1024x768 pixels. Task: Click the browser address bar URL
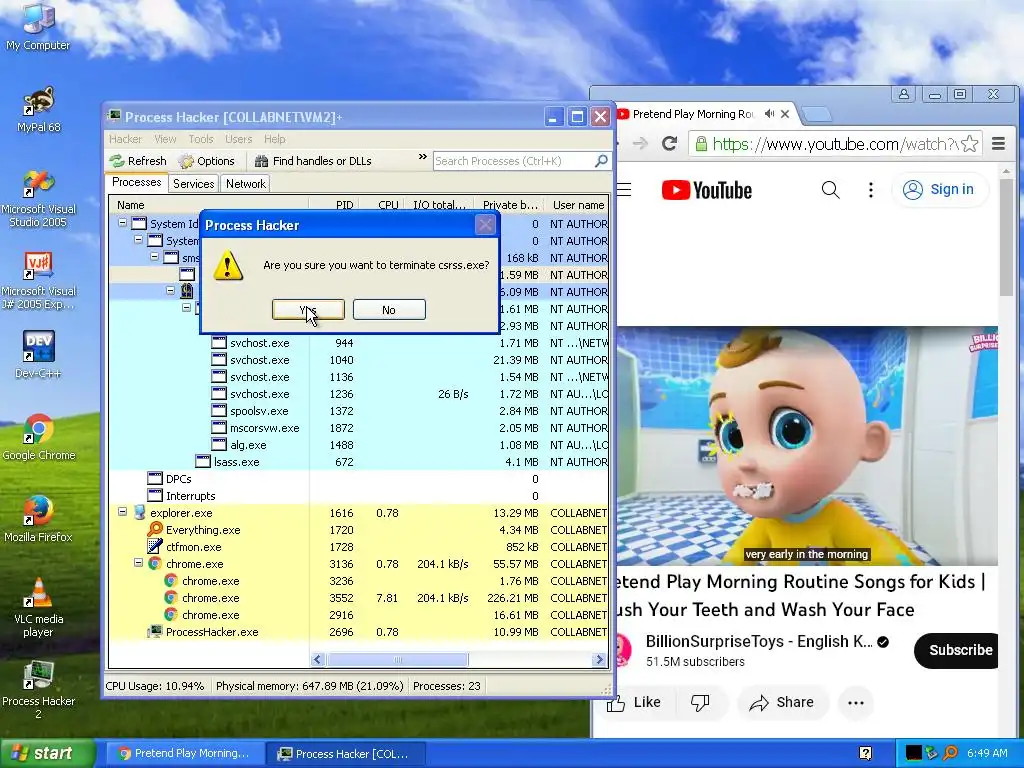coord(834,144)
